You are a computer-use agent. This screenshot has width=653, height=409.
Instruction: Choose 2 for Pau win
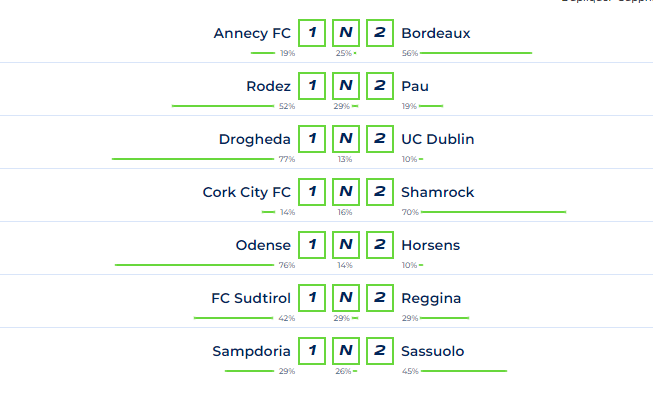point(380,86)
